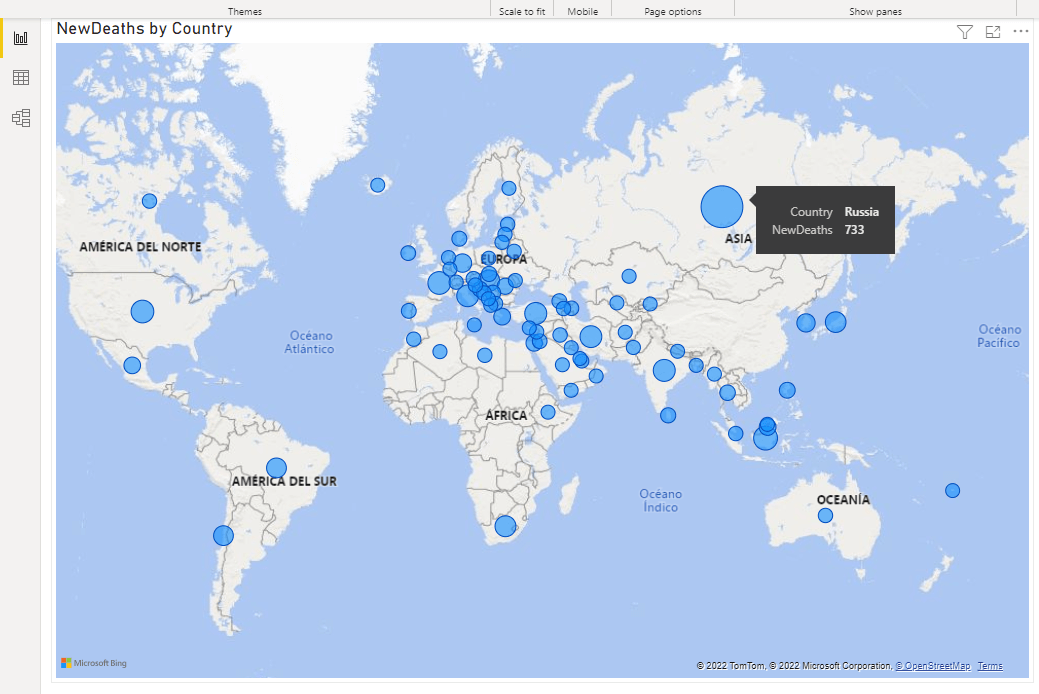Viewport: 1039px width, 694px height.
Task: Select Scale to fit option
Action: coord(521,11)
